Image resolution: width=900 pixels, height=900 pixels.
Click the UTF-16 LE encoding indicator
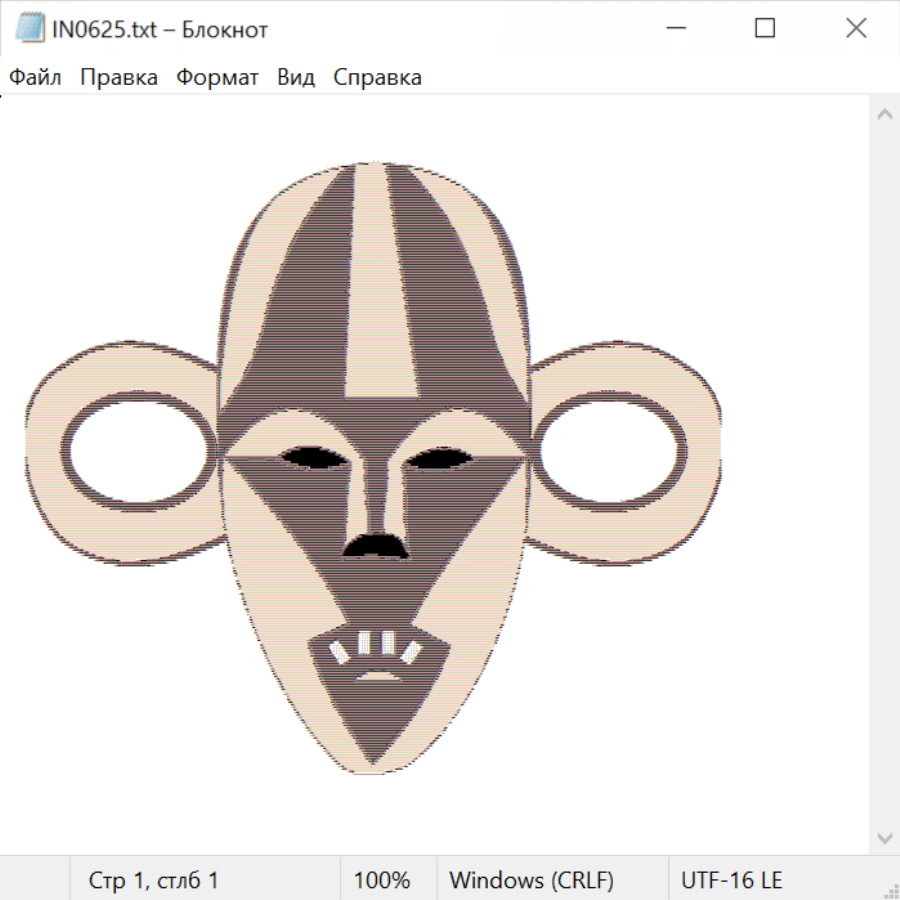[731, 880]
